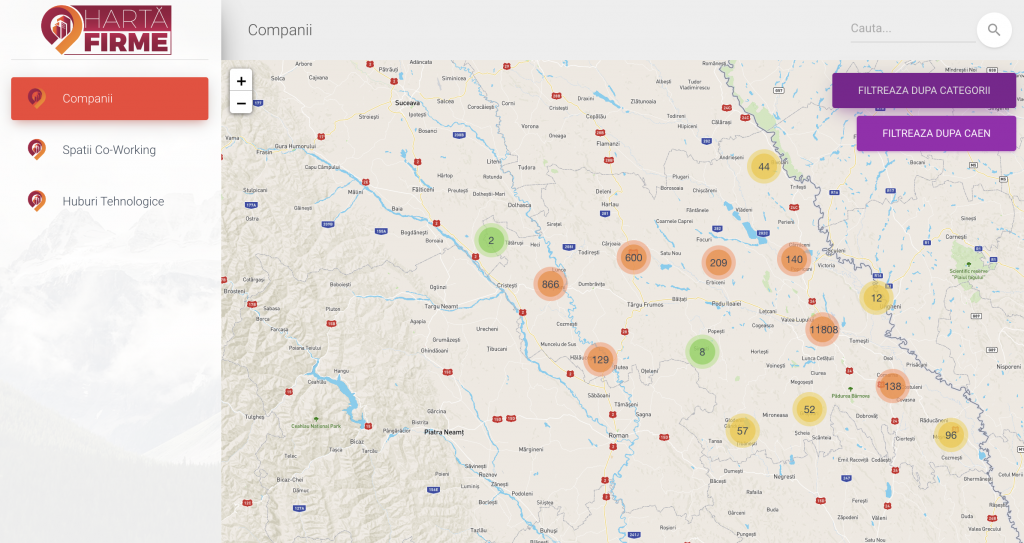Screen dimensions: 1024x543
Task: Click the orange cluster marker labeled 209
Action: click(x=718, y=263)
